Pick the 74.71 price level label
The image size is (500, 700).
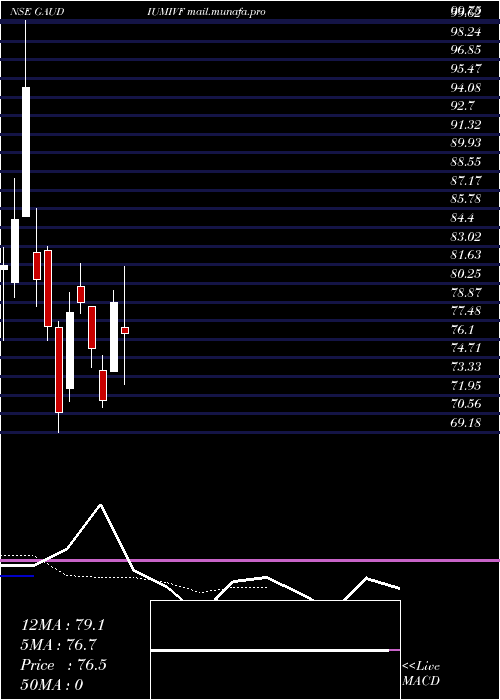(x=466, y=348)
